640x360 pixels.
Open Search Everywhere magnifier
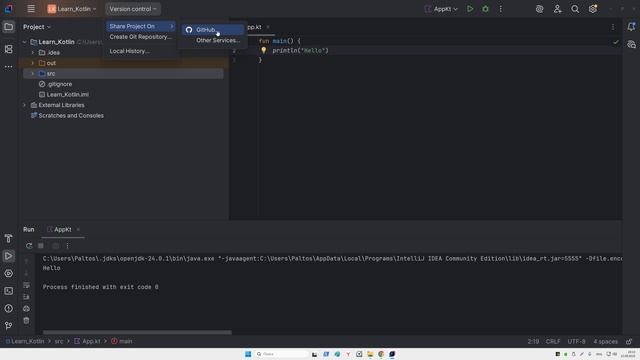575,9
